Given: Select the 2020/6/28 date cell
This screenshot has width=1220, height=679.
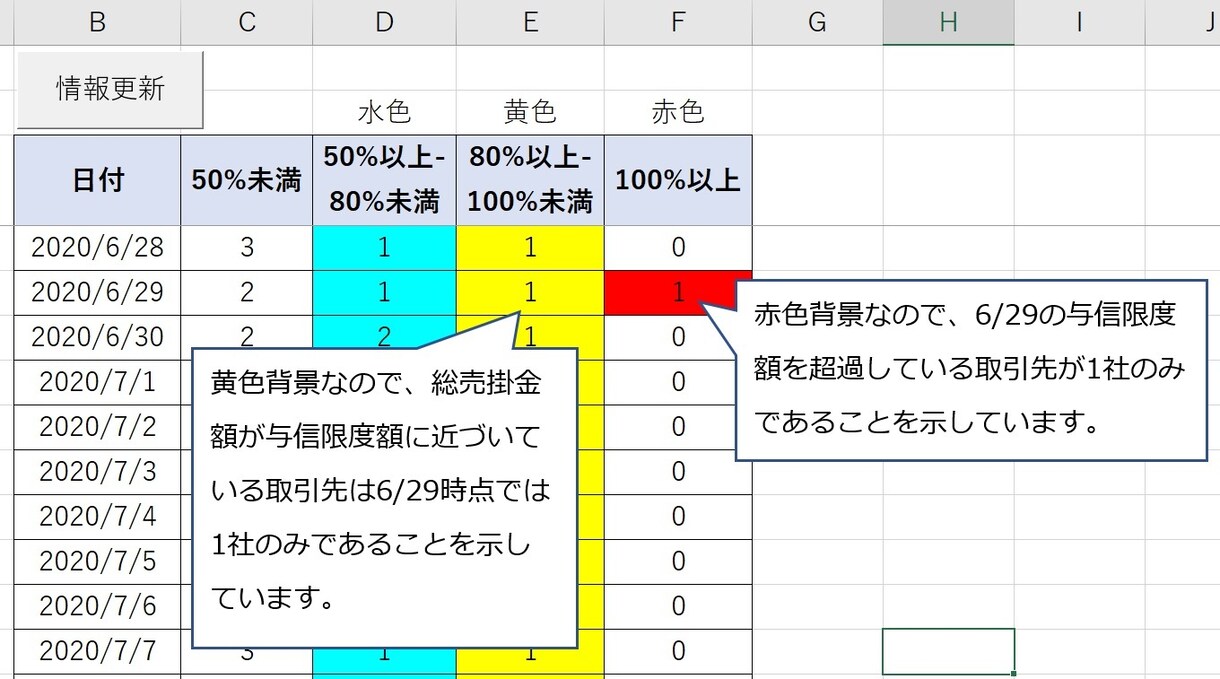Looking at the screenshot, I should tap(97, 248).
